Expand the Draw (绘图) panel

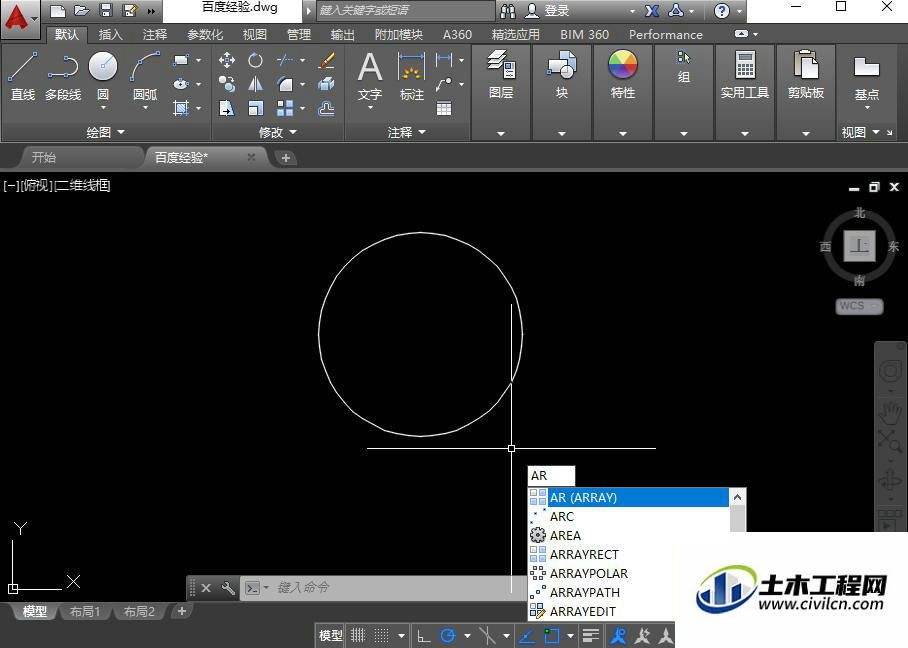tap(105, 132)
